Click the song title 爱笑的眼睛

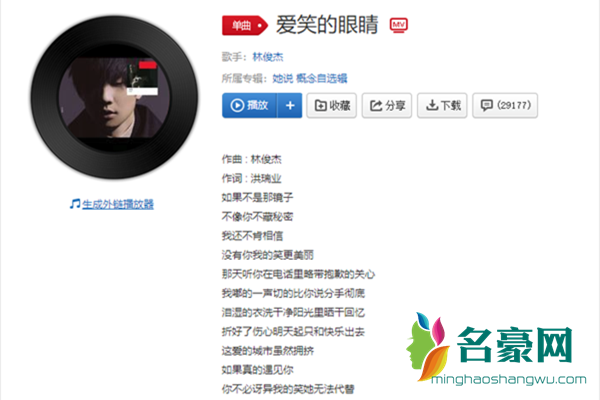click(x=327, y=25)
